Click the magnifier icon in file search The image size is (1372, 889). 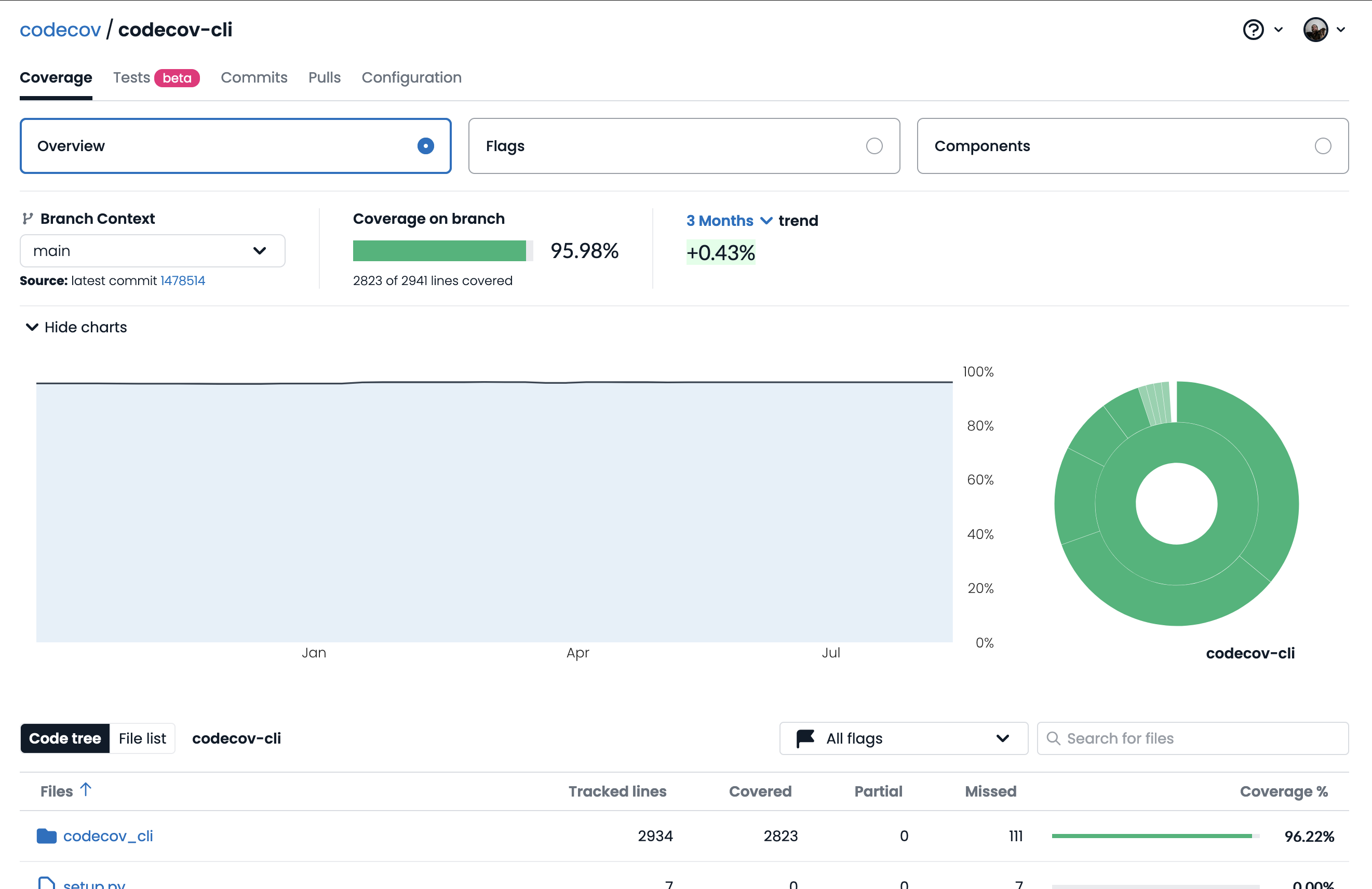point(1053,738)
